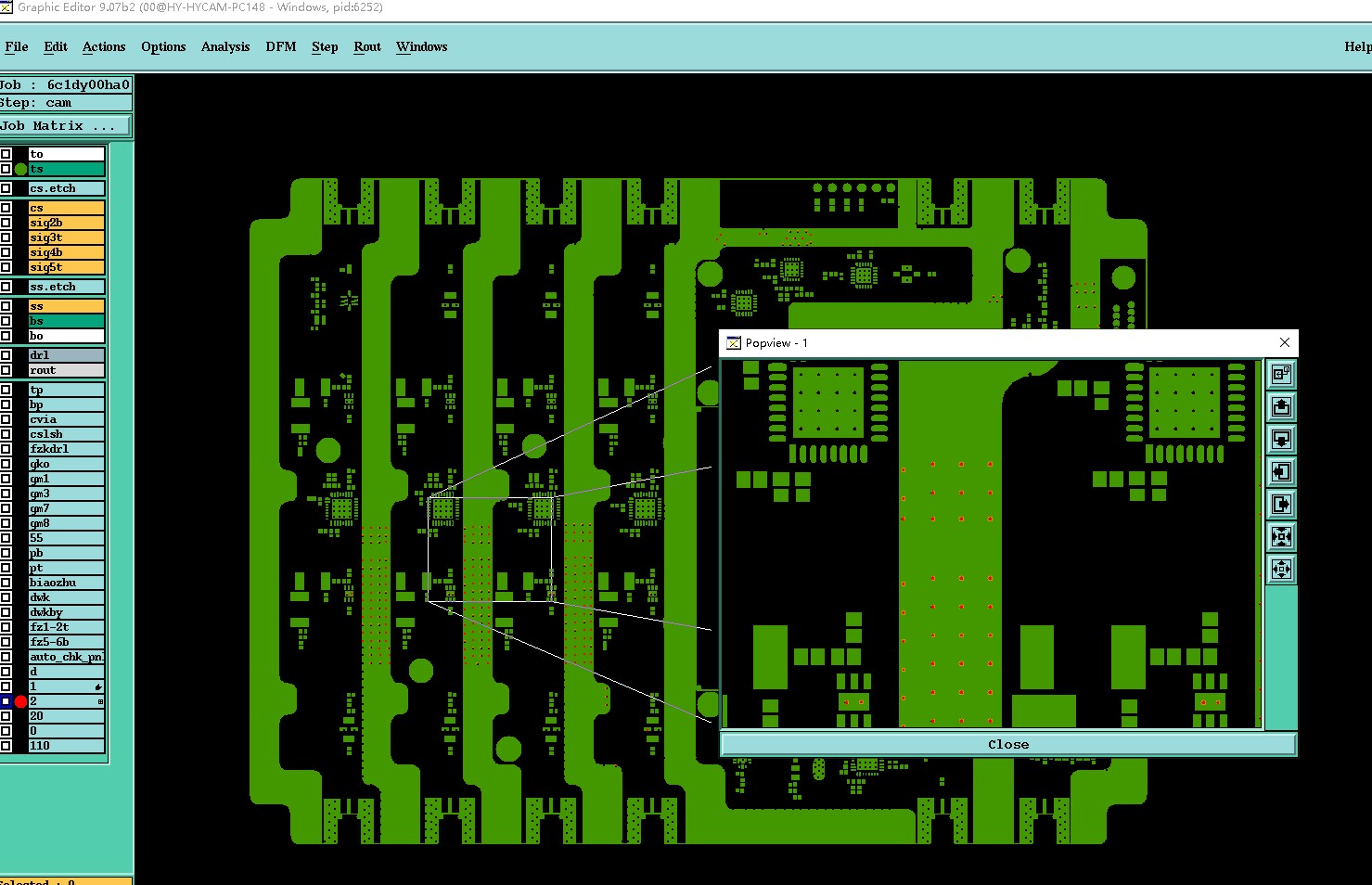Click the Graphic Editor title bar icon
The image size is (1372, 885).
pyautogui.click(x=6, y=7)
